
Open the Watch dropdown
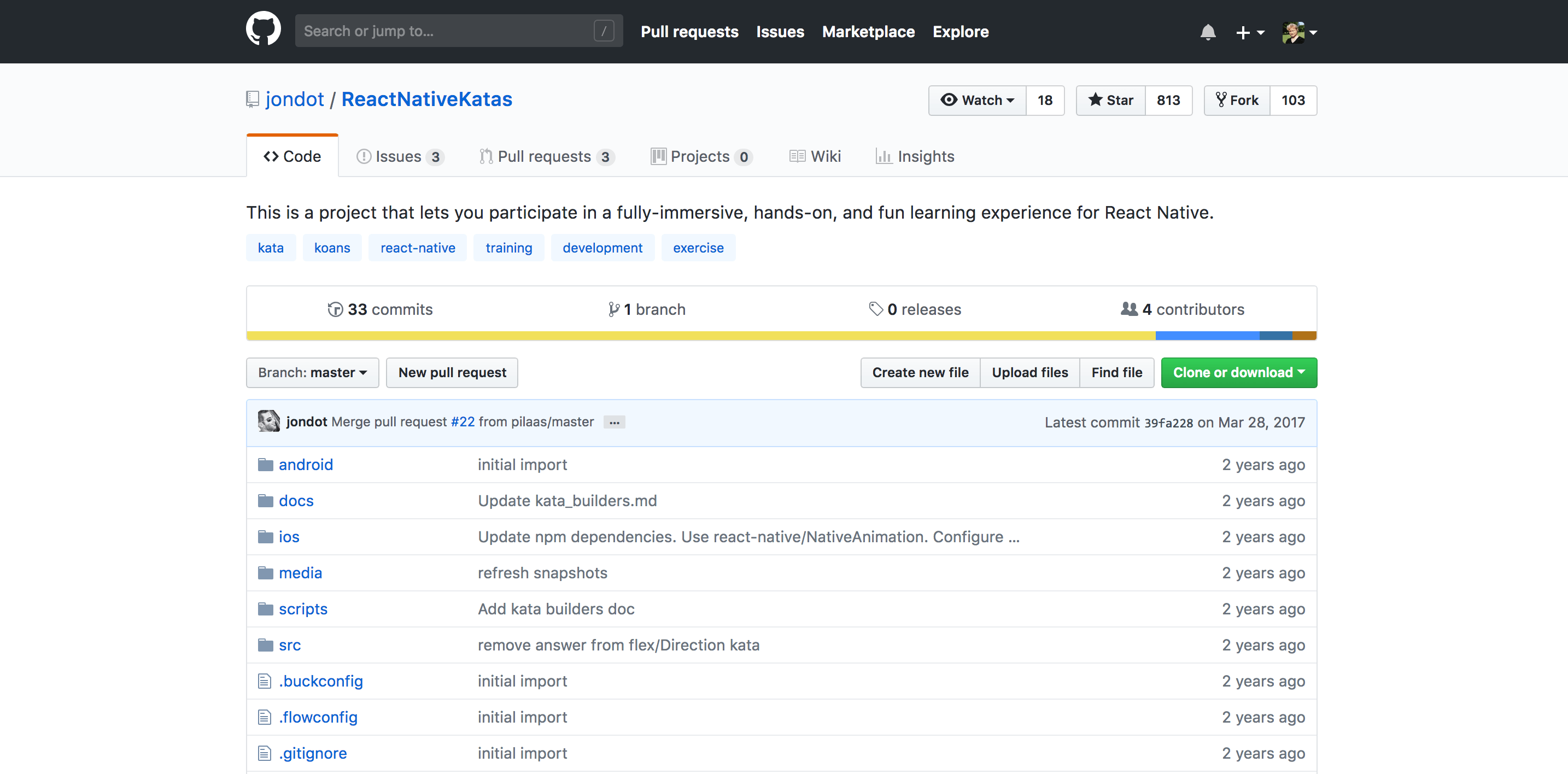(x=977, y=101)
